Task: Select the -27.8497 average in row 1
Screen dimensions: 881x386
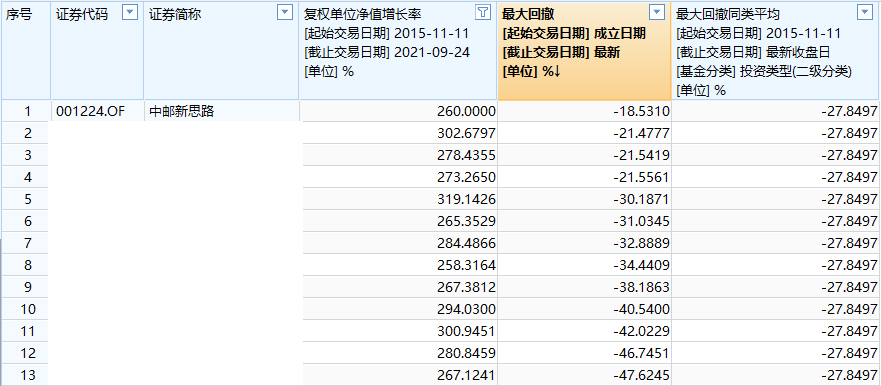Action: 849,112
